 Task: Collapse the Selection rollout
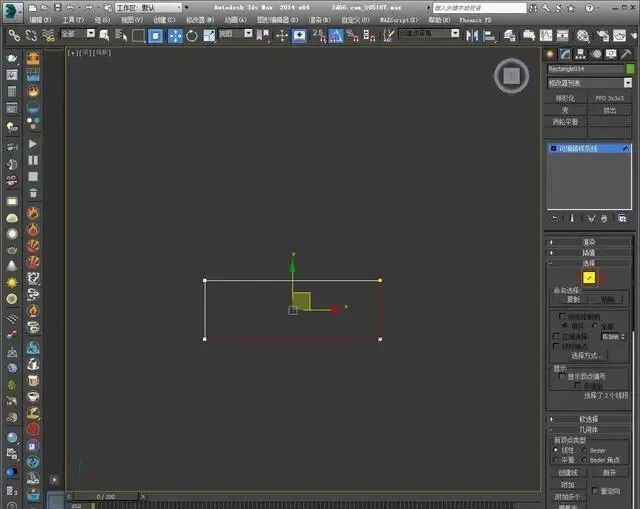coord(589,263)
